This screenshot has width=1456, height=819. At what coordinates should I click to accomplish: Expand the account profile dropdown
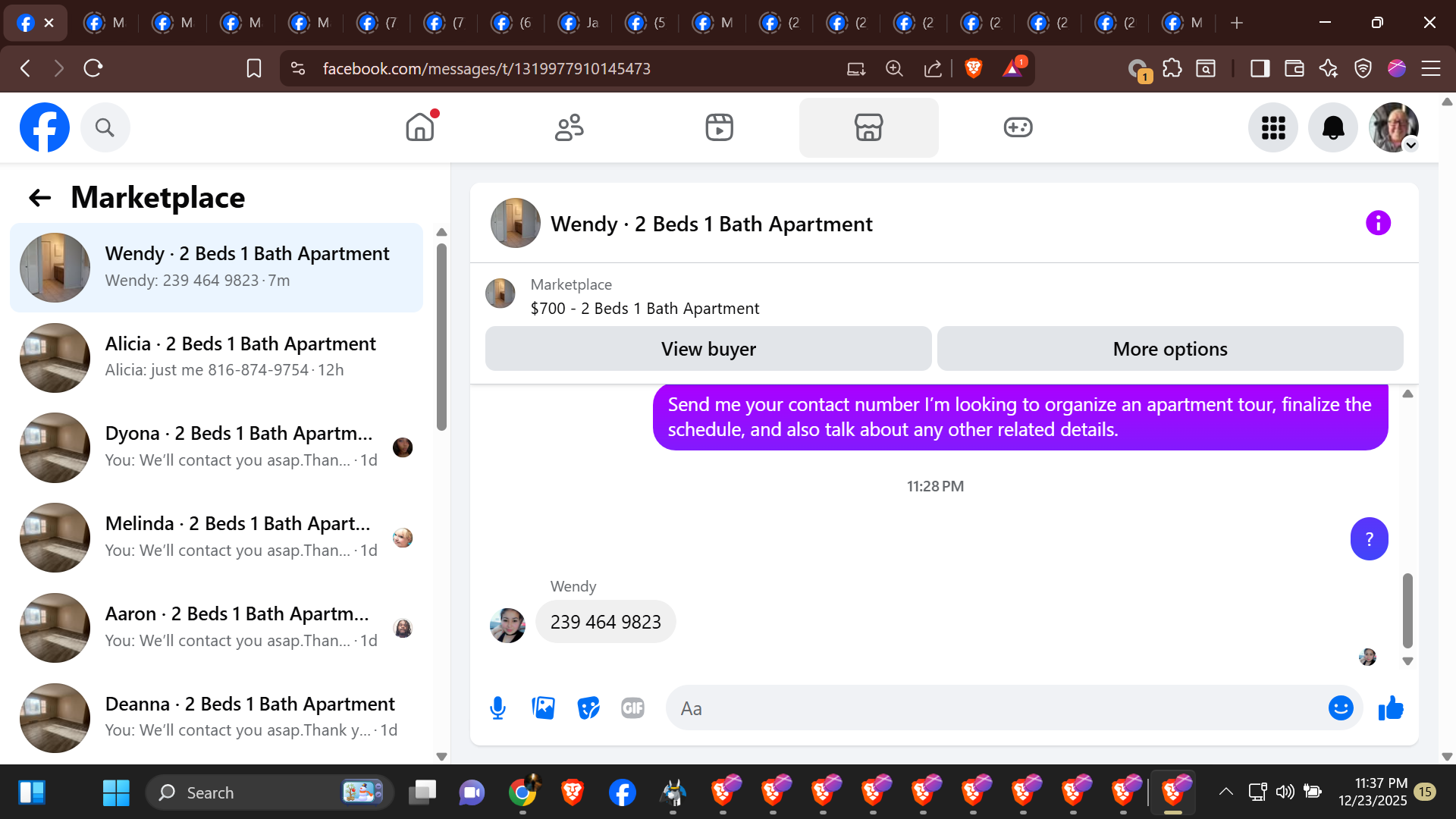(1410, 145)
